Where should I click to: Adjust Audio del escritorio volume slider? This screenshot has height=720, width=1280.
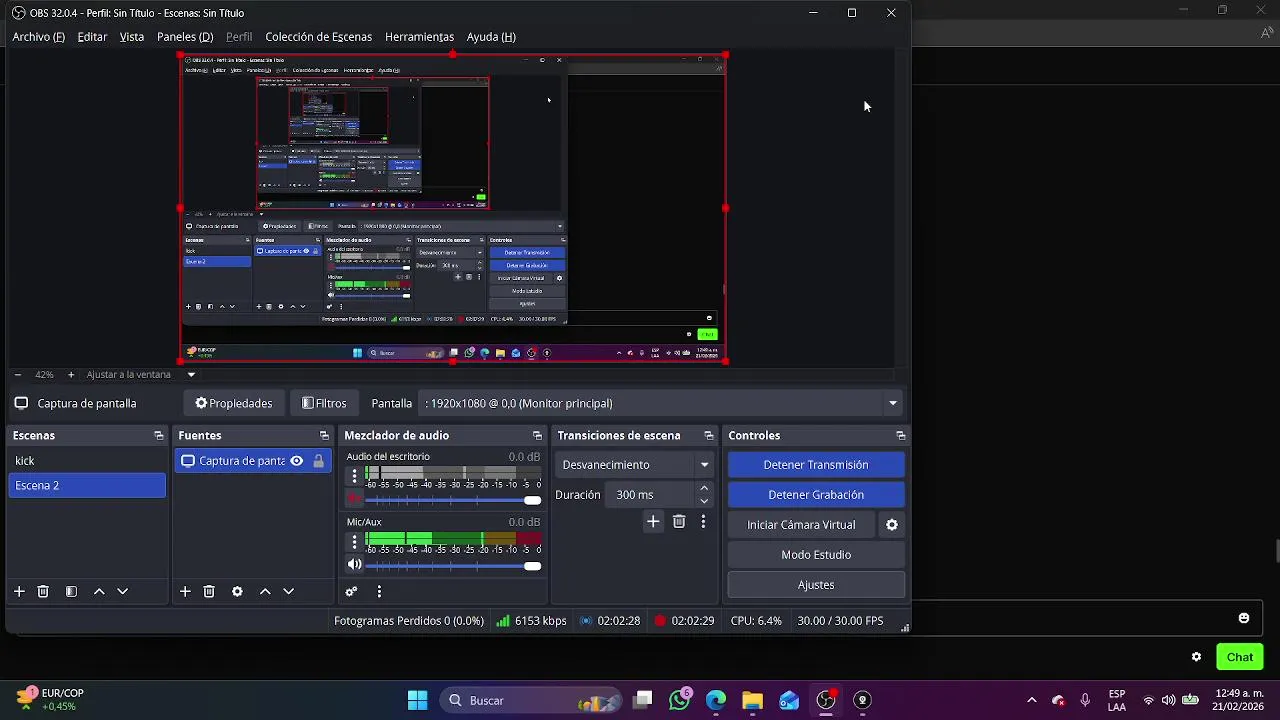point(453,499)
